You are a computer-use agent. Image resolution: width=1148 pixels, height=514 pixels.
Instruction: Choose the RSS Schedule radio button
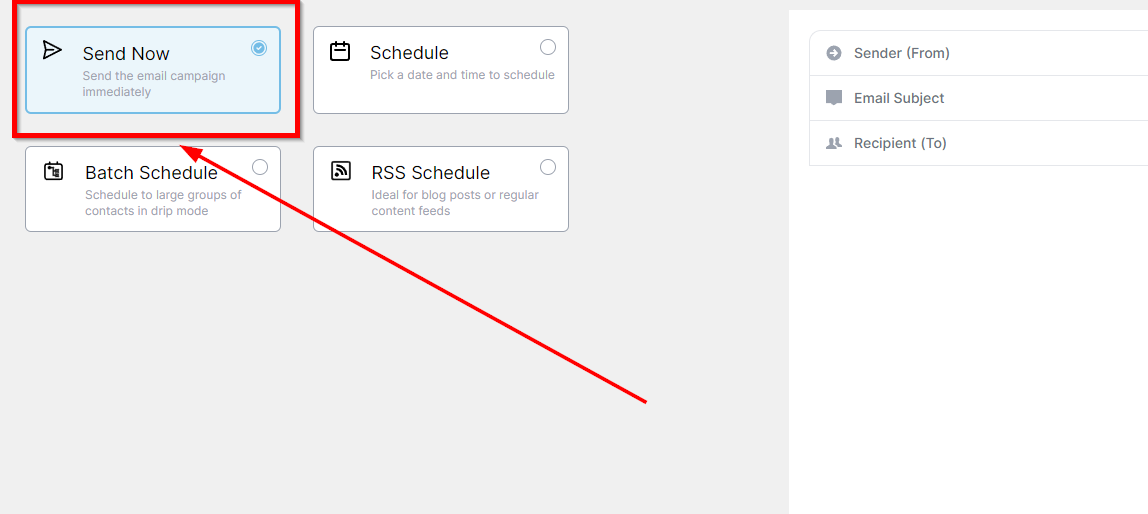click(x=548, y=167)
